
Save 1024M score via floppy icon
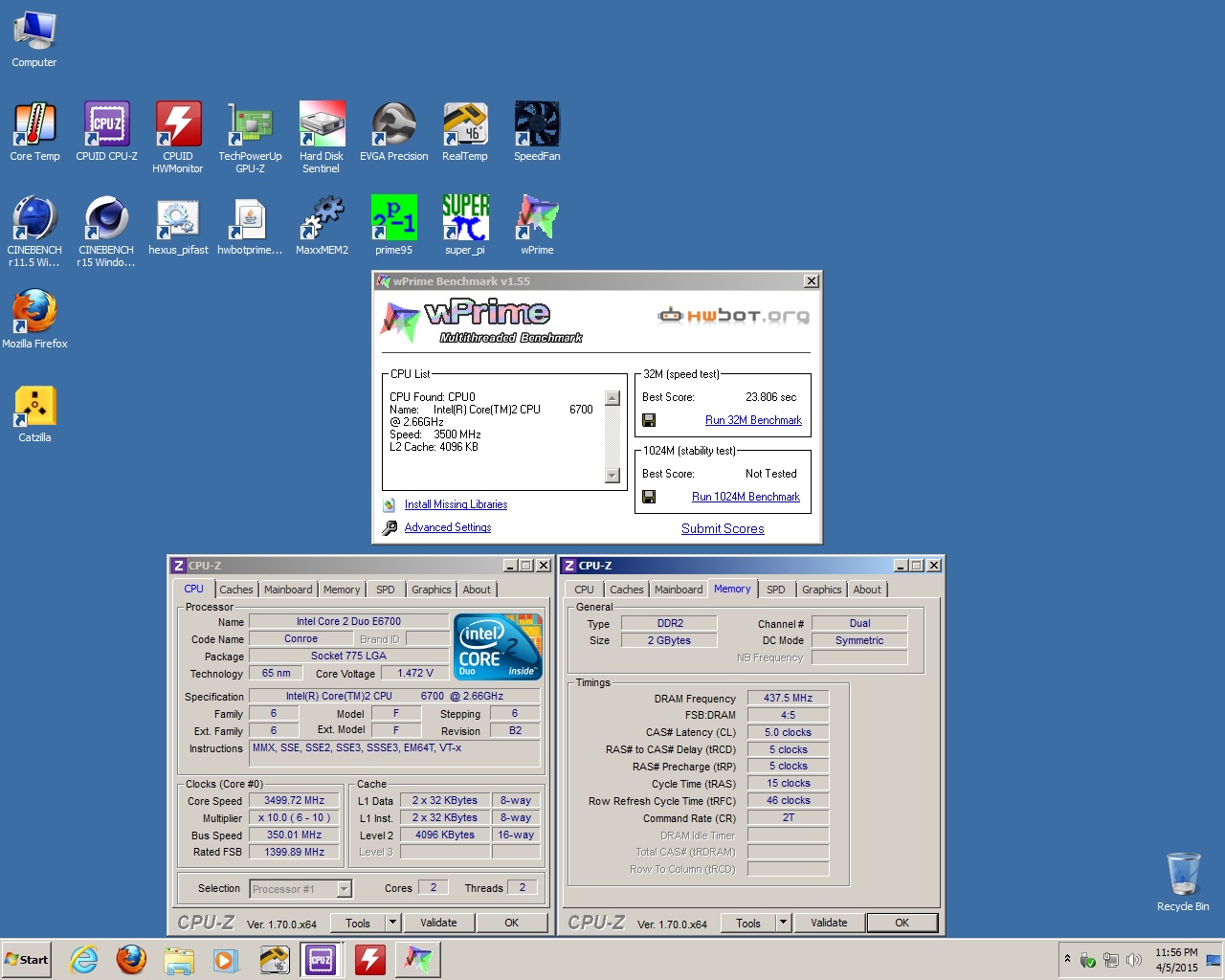[x=649, y=497]
